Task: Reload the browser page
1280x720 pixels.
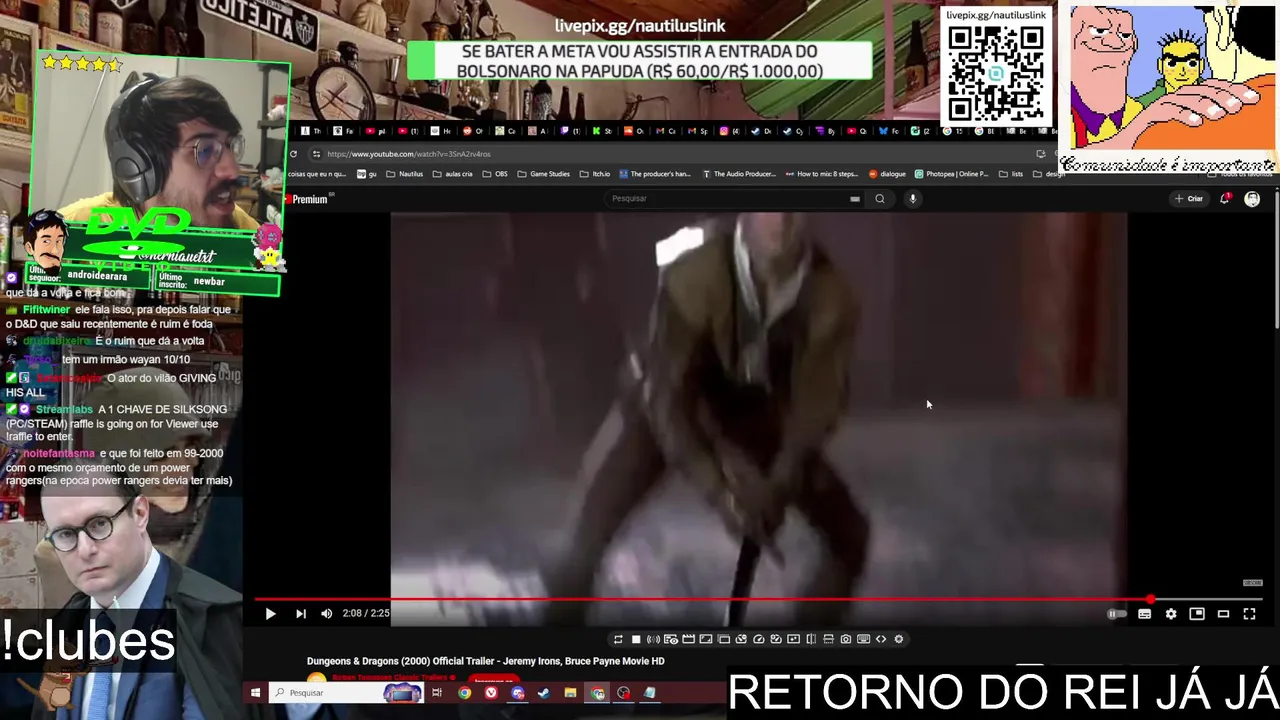Action: coord(293,154)
